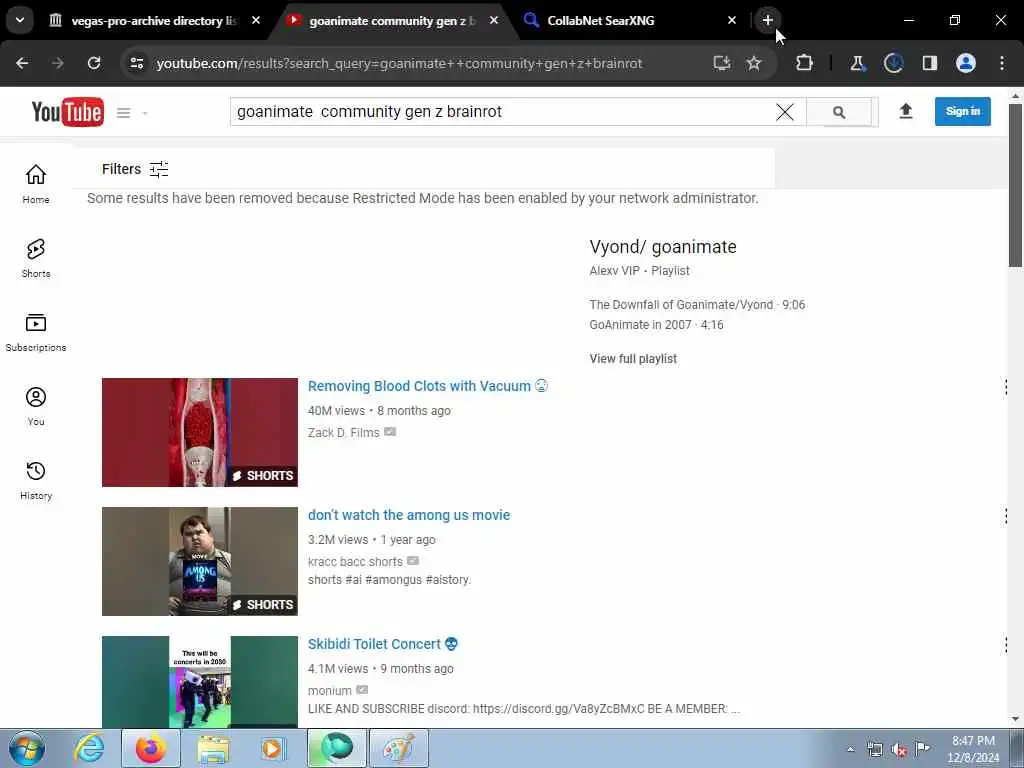
Task: Play The Downfall of Goanimate/Vyond video
Action: tap(697, 304)
